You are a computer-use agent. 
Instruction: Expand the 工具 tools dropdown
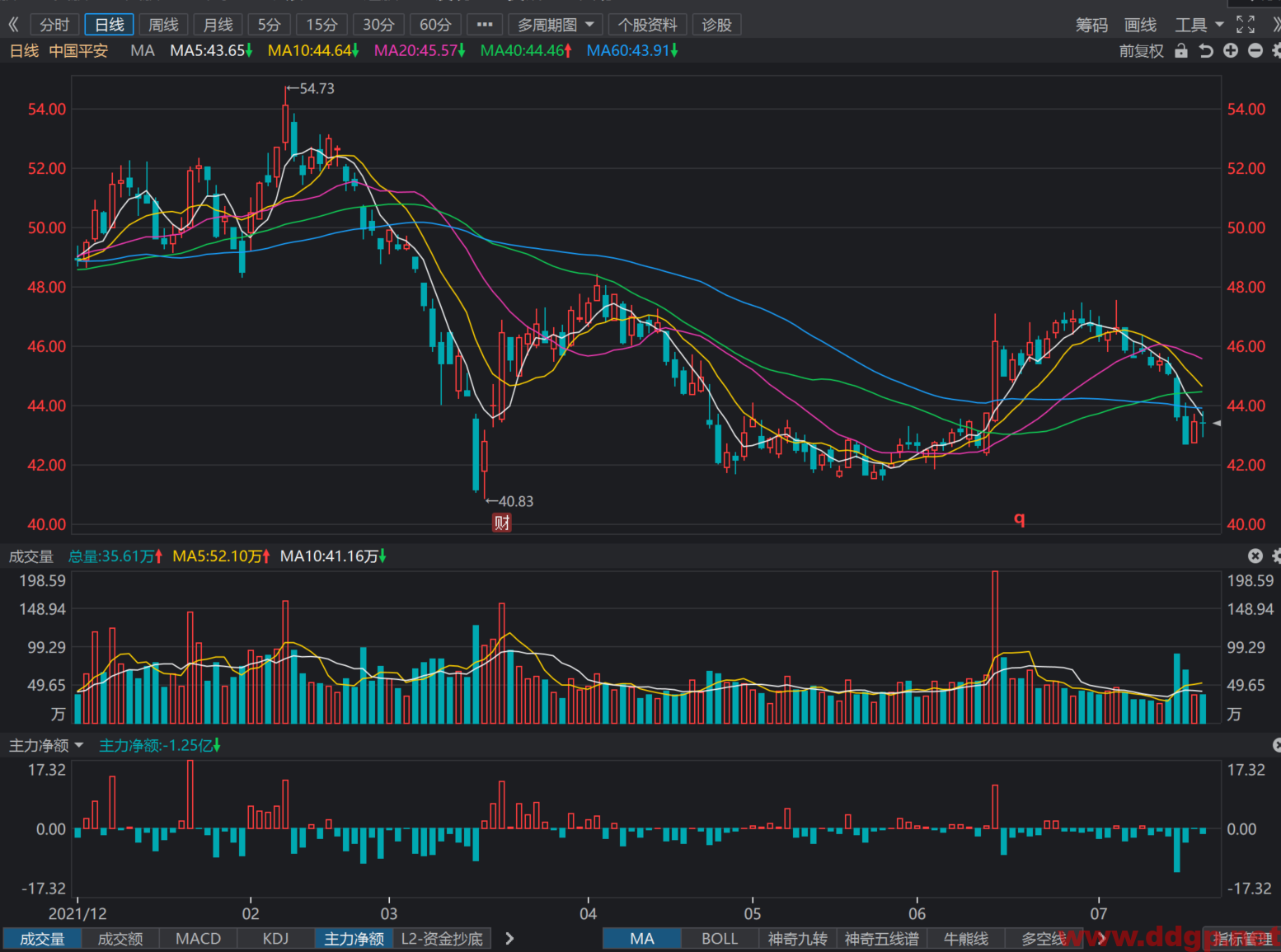coord(1199,25)
